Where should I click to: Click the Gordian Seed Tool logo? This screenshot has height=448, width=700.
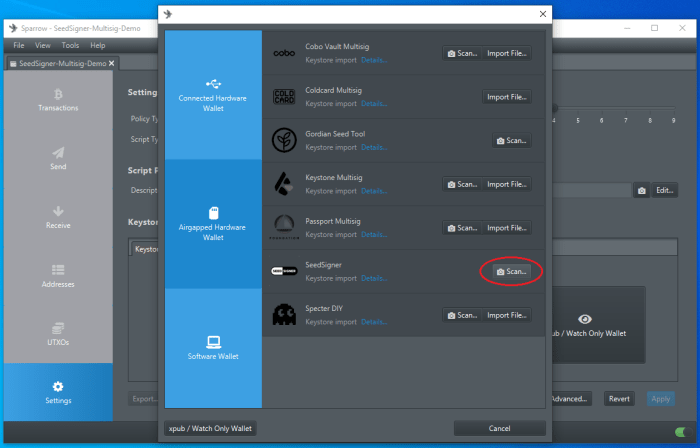284,140
